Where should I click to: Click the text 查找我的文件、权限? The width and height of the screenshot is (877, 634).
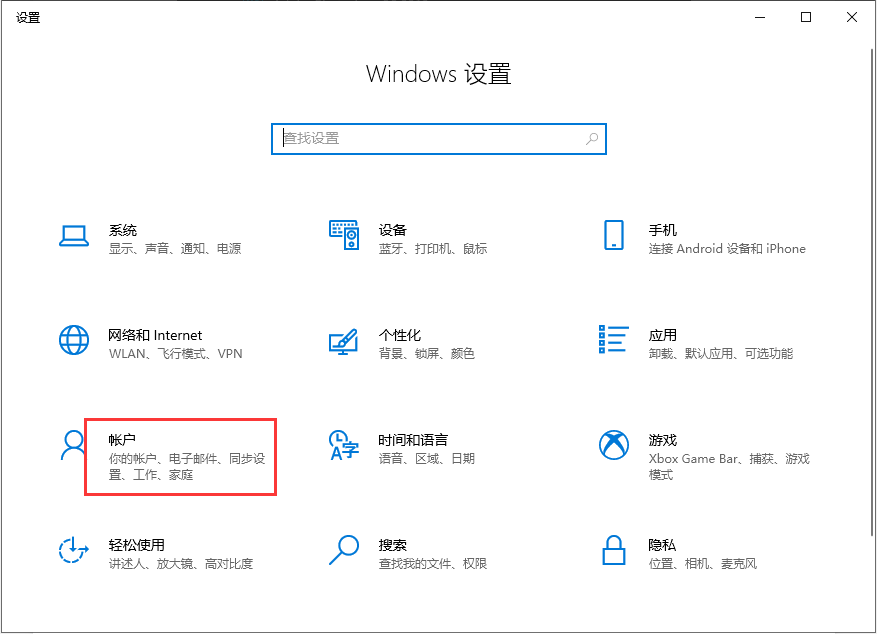coord(433,564)
